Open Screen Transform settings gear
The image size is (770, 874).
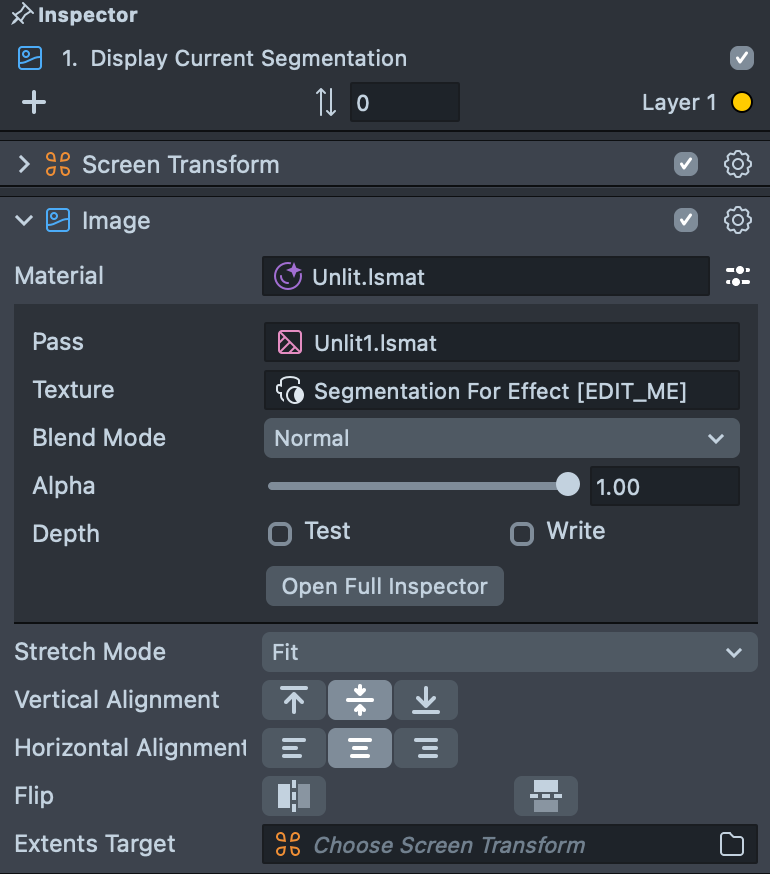click(x=737, y=165)
